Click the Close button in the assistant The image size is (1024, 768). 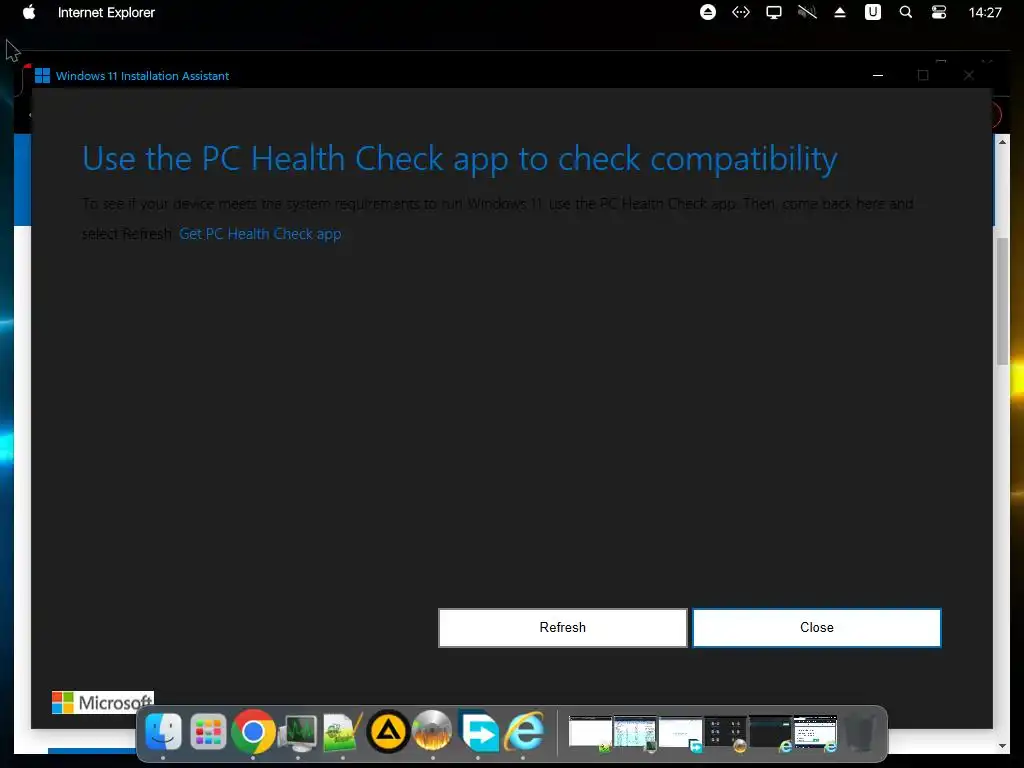816,628
